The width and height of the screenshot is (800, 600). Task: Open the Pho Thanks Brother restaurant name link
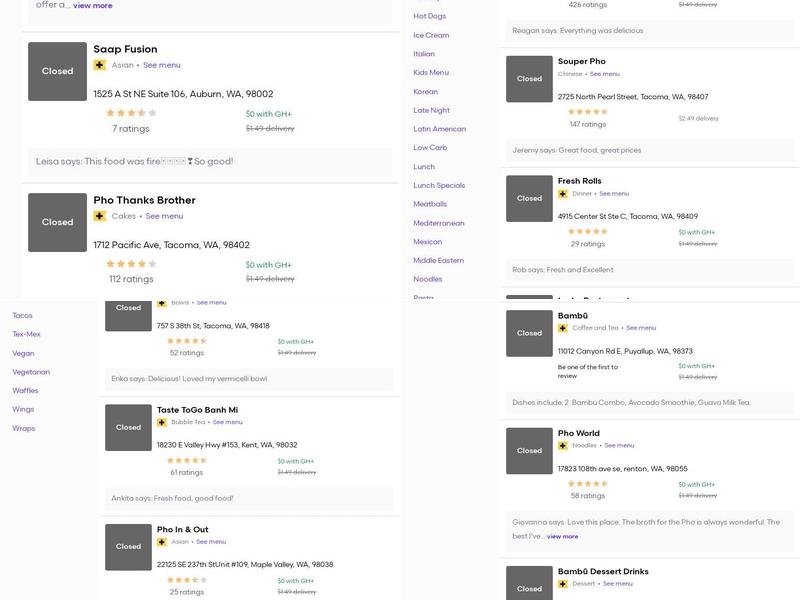pyautogui.click(x=144, y=200)
